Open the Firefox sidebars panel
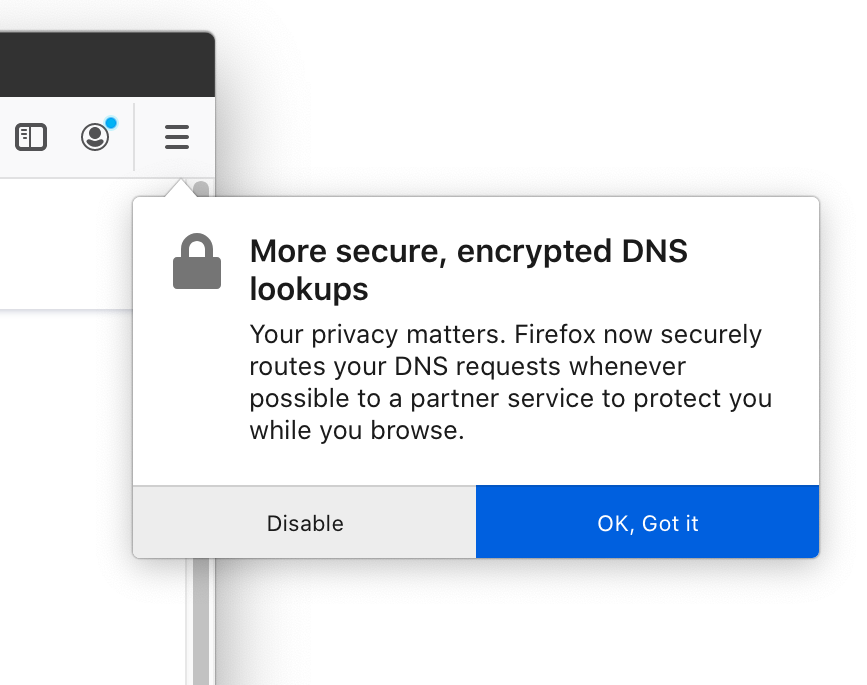This screenshot has height=685, width=867. click(x=31, y=137)
